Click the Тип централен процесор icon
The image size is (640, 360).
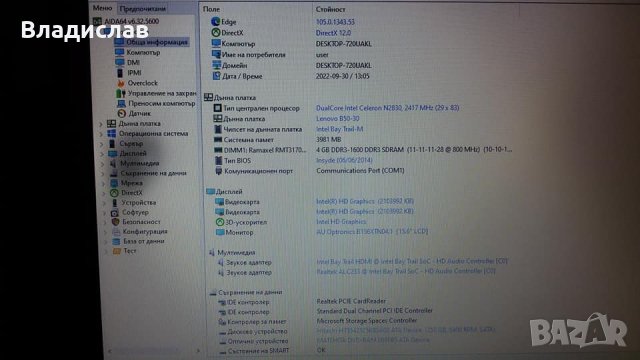click(x=218, y=108)
